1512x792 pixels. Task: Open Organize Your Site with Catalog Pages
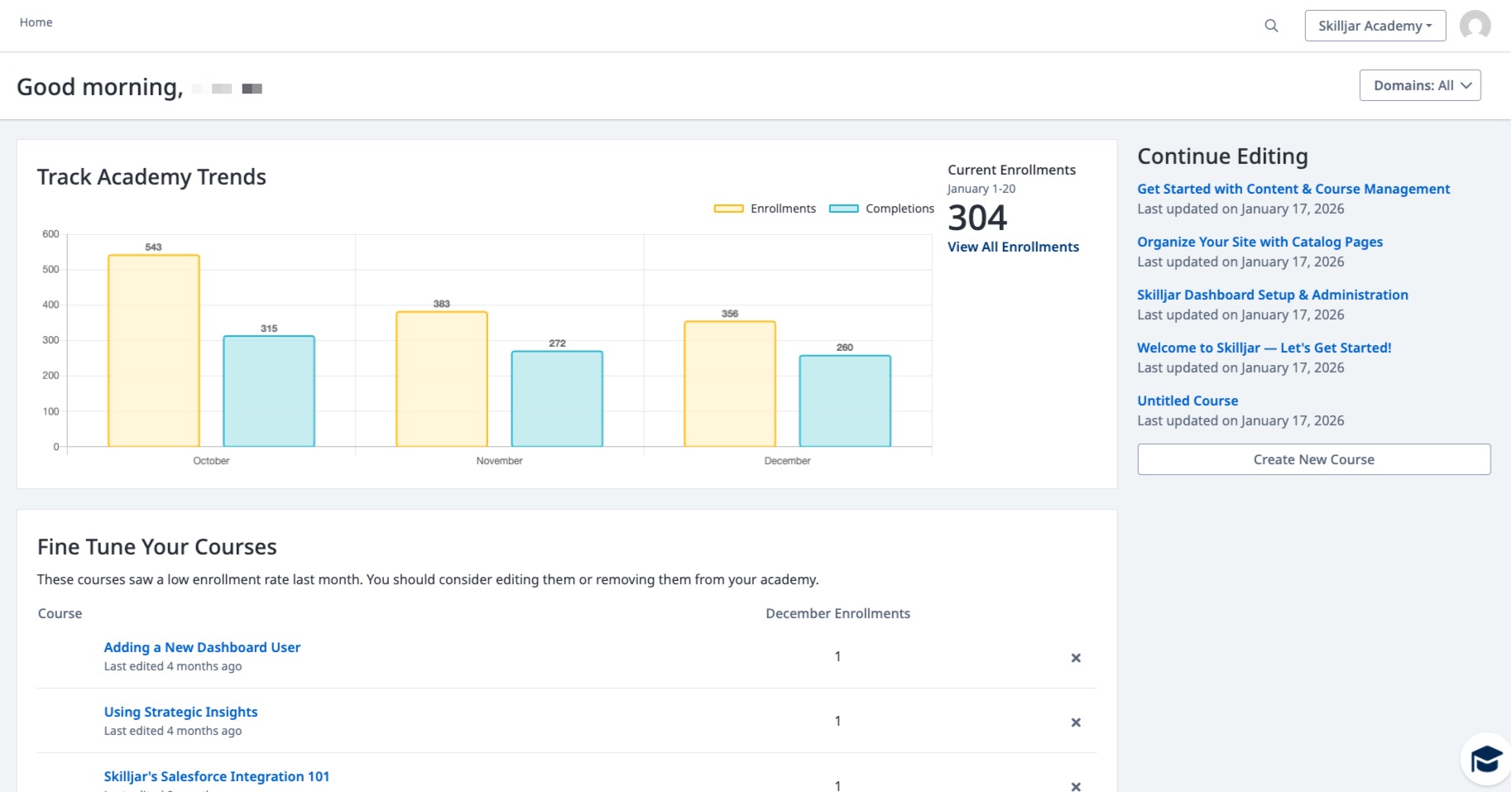point(1260,242)
